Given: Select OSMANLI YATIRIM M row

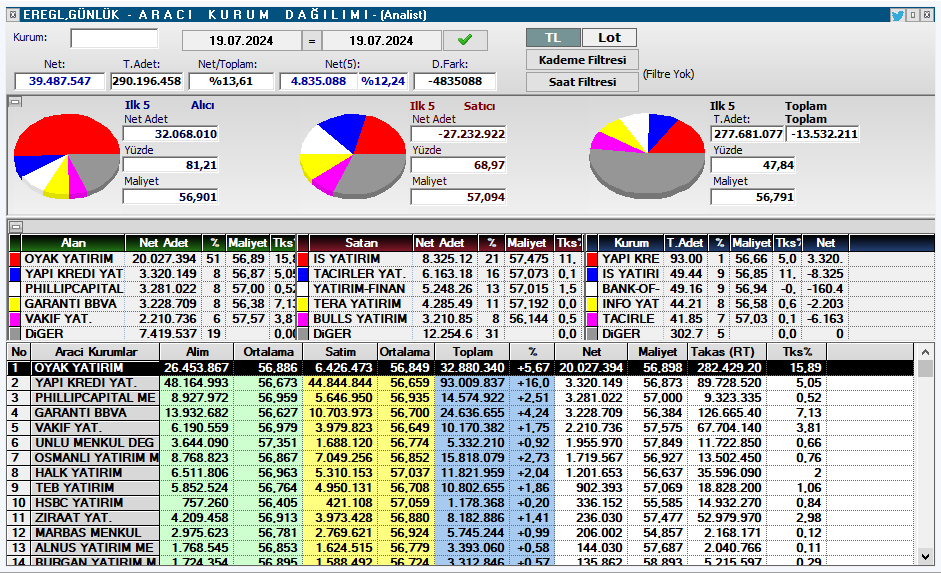Looking at the screenshot, I should [460, 458].
